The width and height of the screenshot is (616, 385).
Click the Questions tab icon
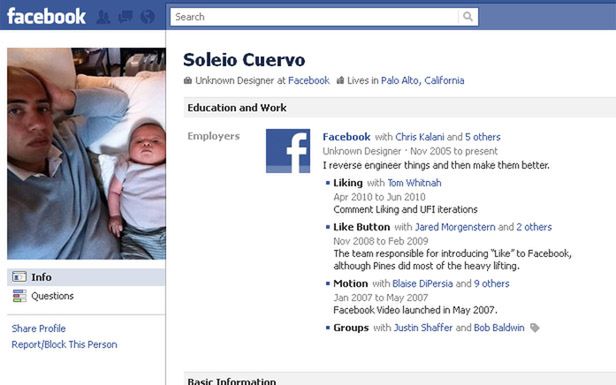pyautogui.click(x=19, y=296)
